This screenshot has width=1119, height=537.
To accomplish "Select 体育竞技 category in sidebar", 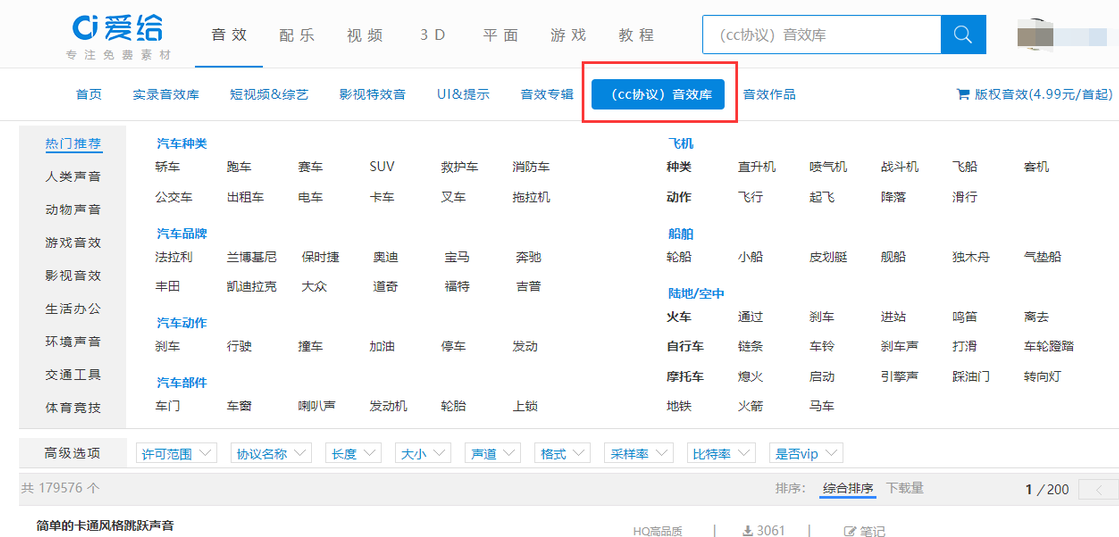I will tap(73, 408).
